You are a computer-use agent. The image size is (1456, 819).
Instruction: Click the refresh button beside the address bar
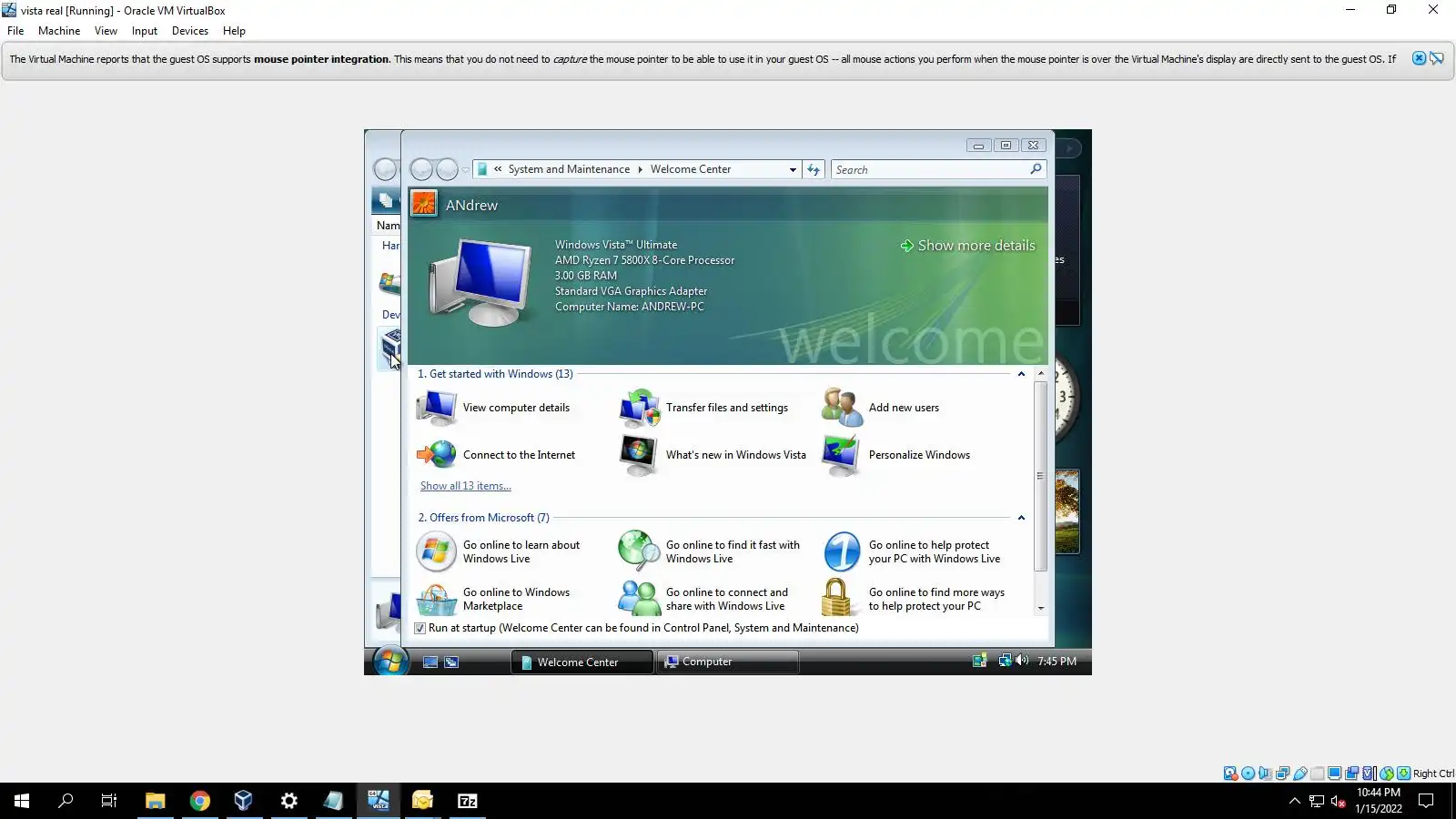[x=814, y=169]
